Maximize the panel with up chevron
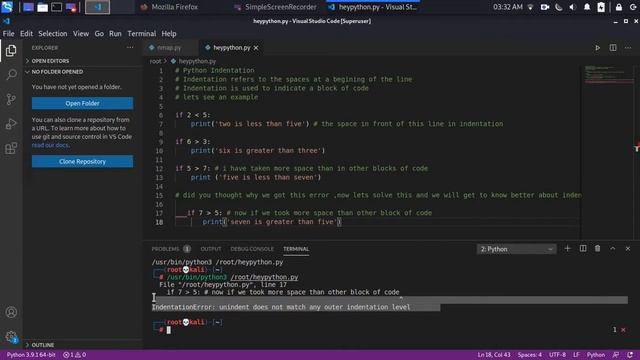 point(613,249)
